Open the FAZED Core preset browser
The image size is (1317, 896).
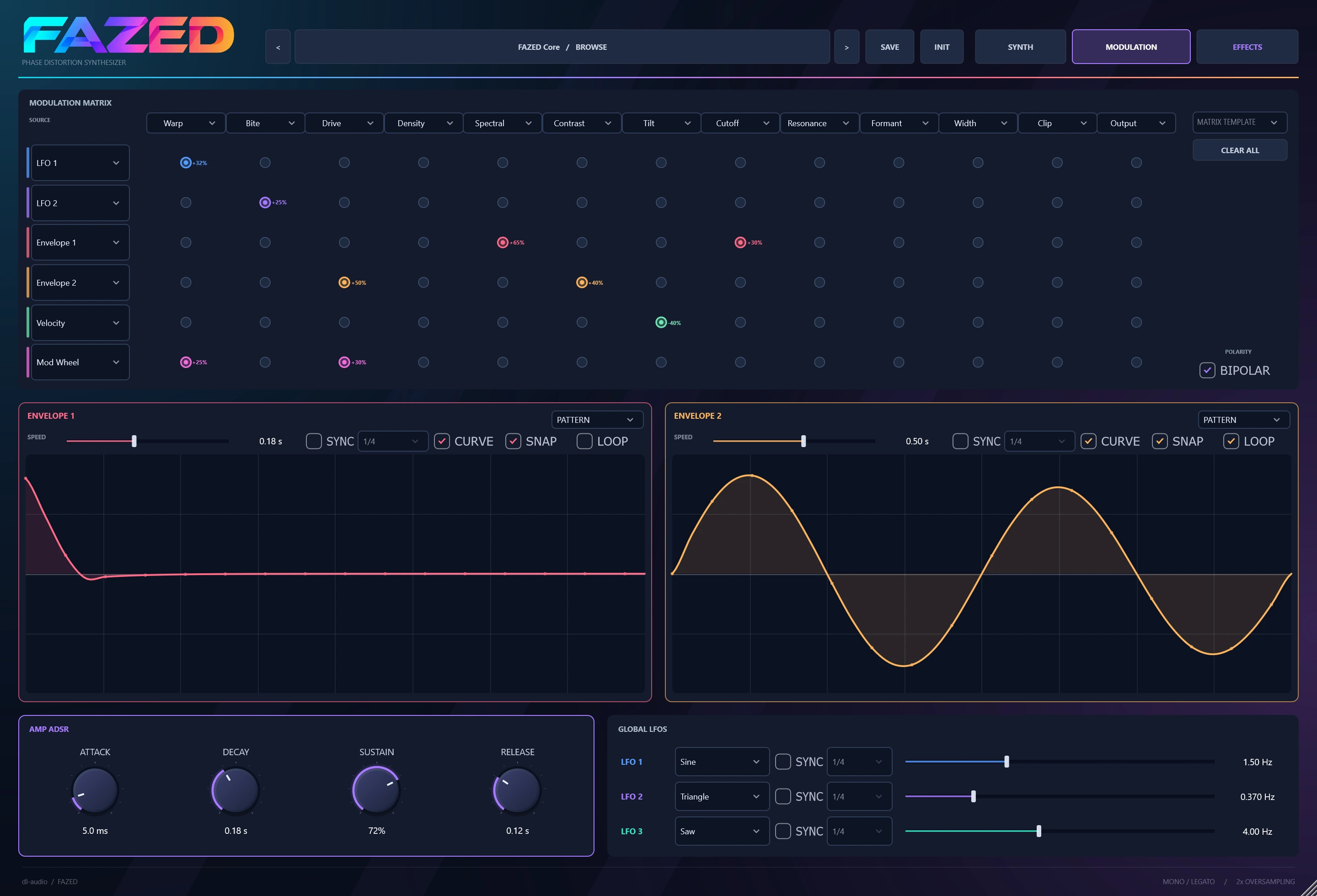[562, 47]
